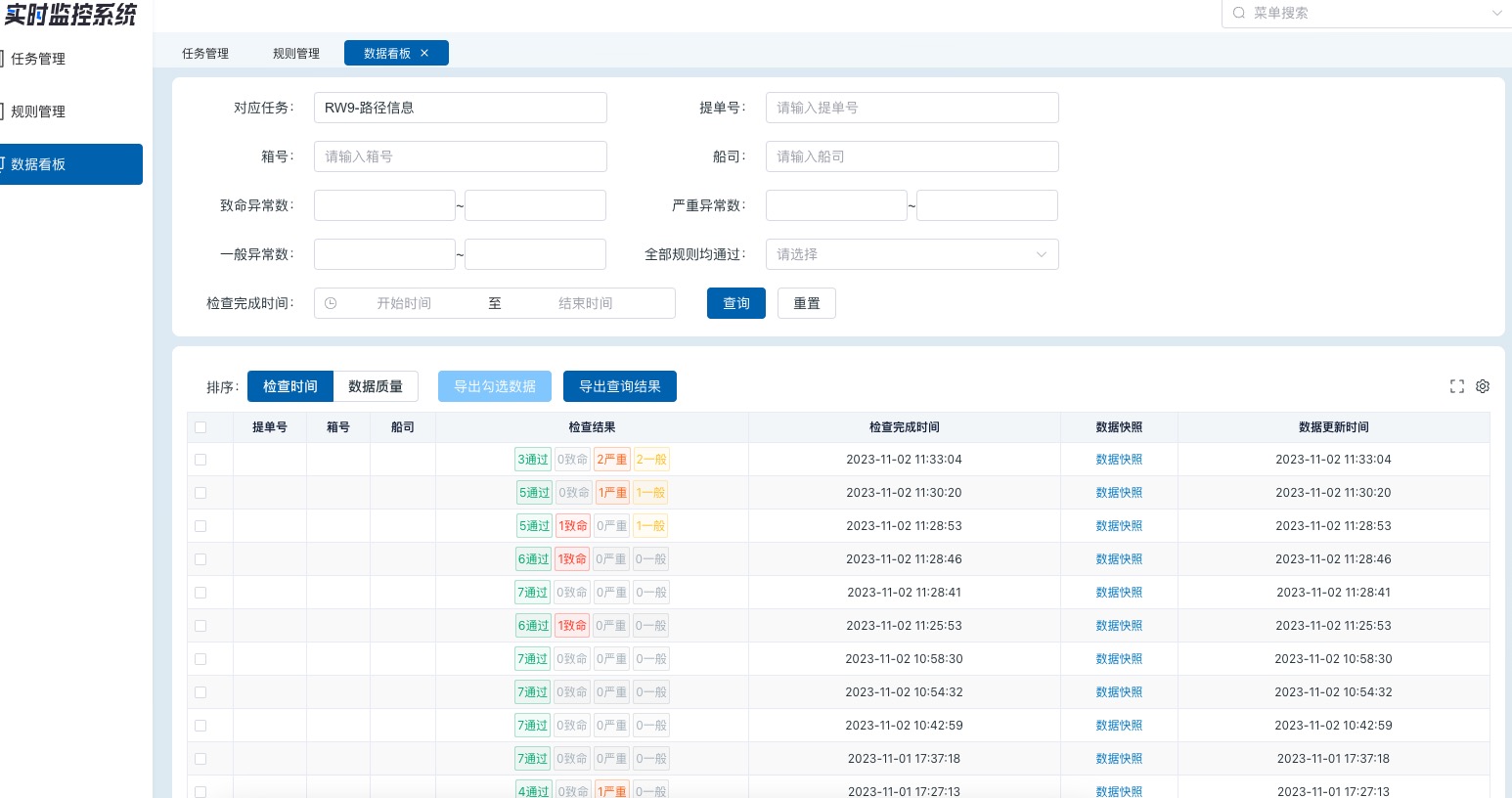Click the 3通过 tag in the first row
Viewport: 1512px width, 798px height.
pos(533,460)
